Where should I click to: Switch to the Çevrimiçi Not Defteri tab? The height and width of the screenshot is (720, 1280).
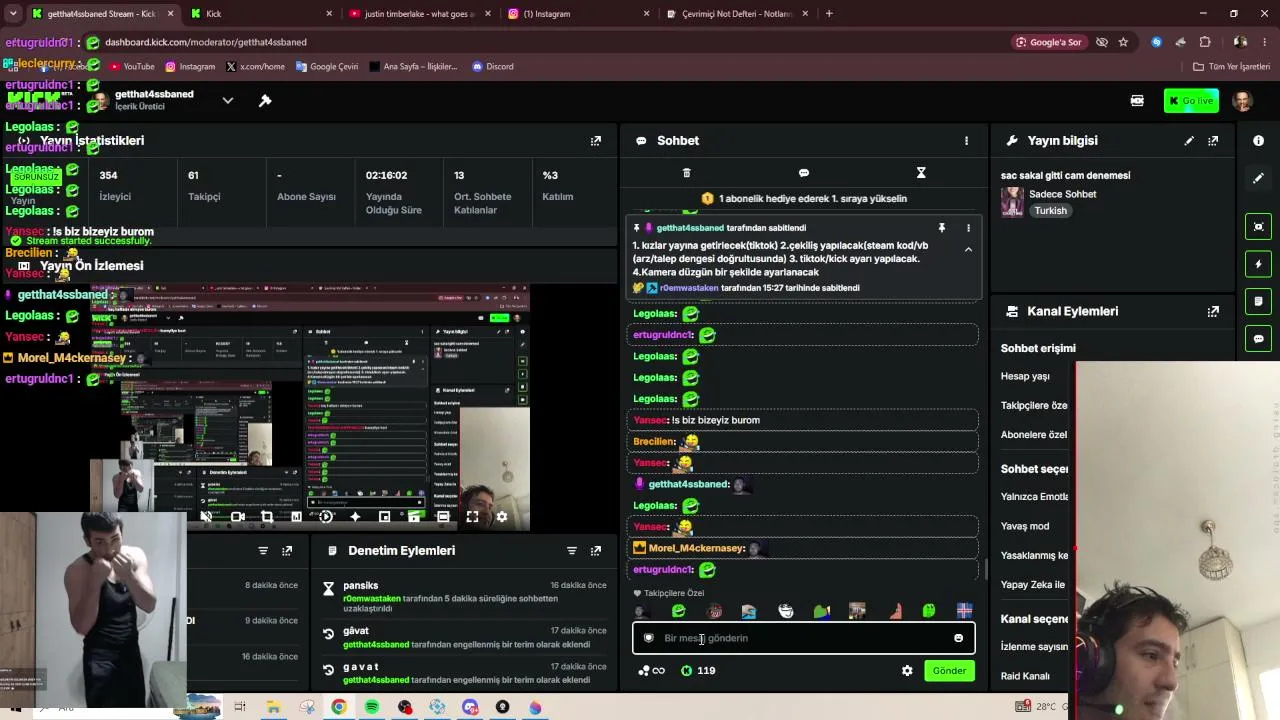click(x=736, y=14)
